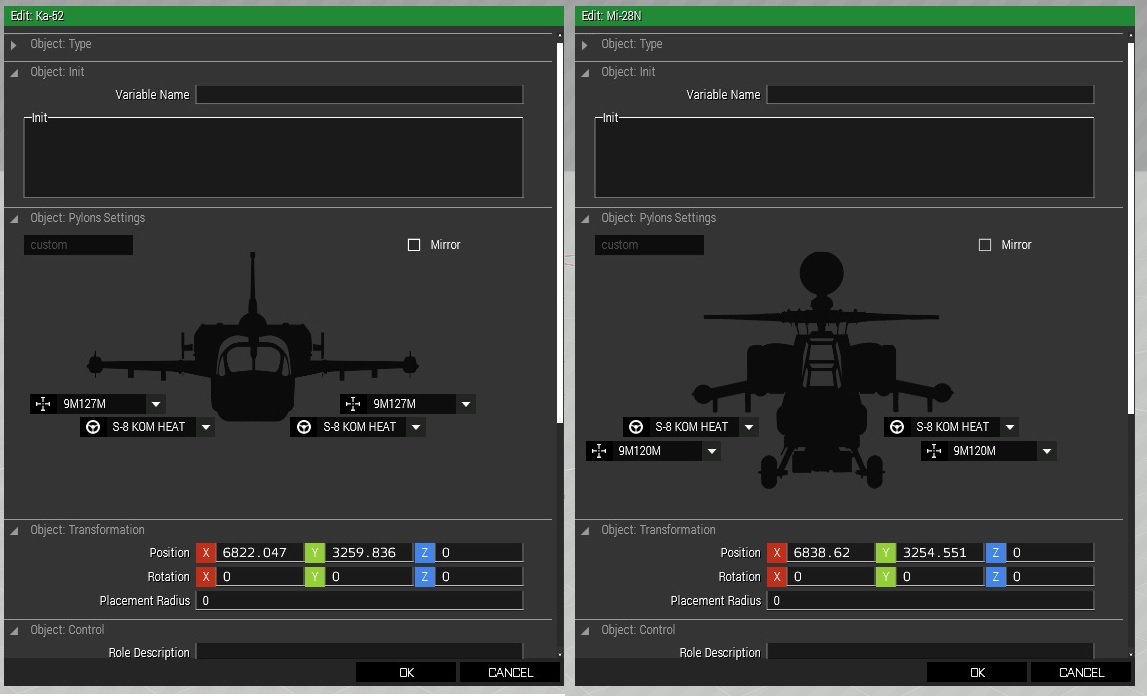
Task: Click Position X field in Ka-52 window
Action: 259,553
